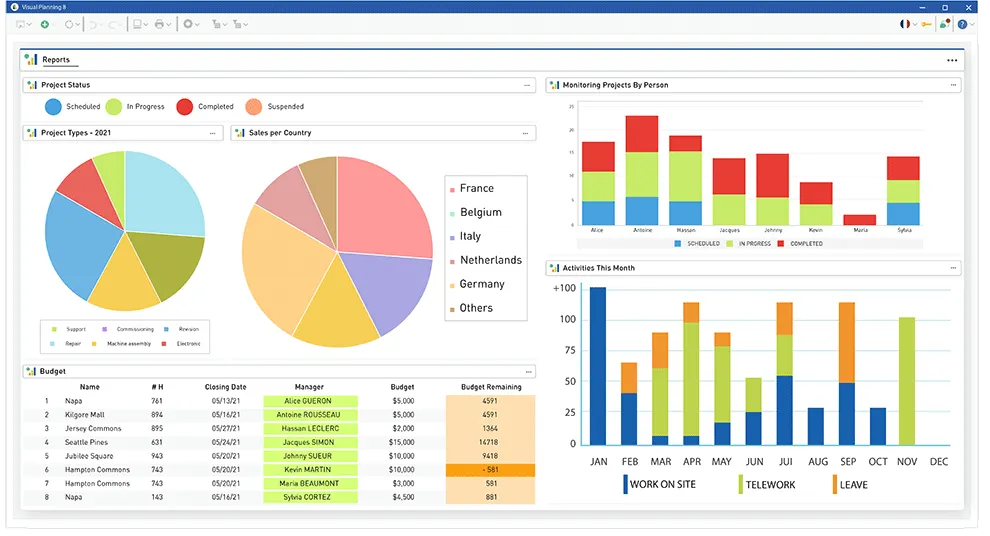Open the blue help question mark icon

(x=962, y=24)
